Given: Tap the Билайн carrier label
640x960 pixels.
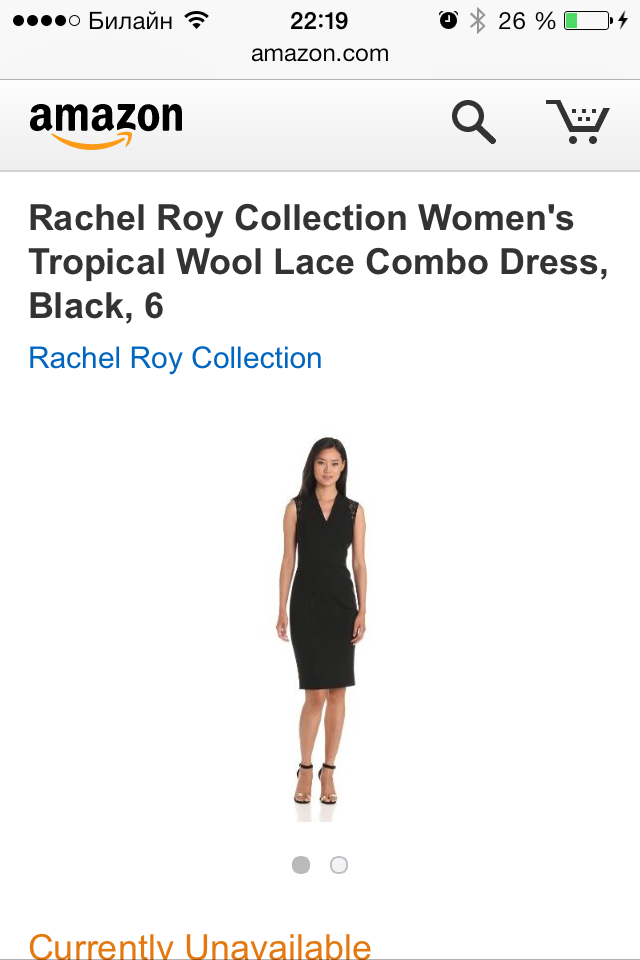Looking at the screenshot, I should coord(130,21).
